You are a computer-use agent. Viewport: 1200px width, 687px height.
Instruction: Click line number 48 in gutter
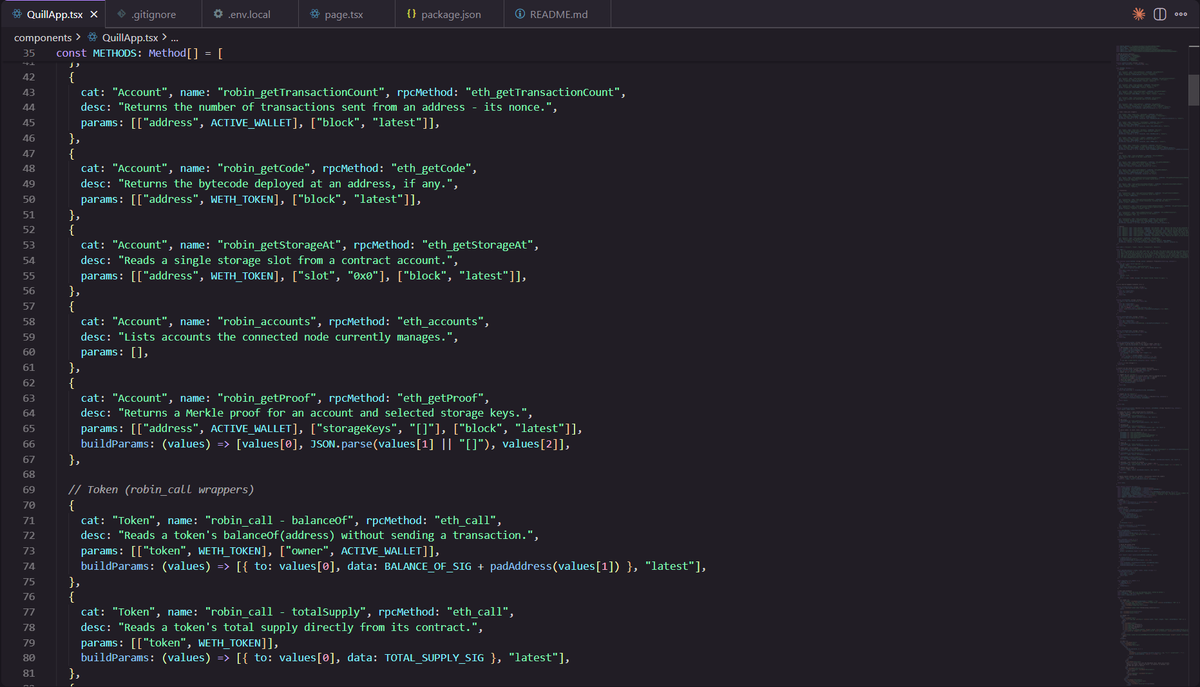[x=28, y=168]
